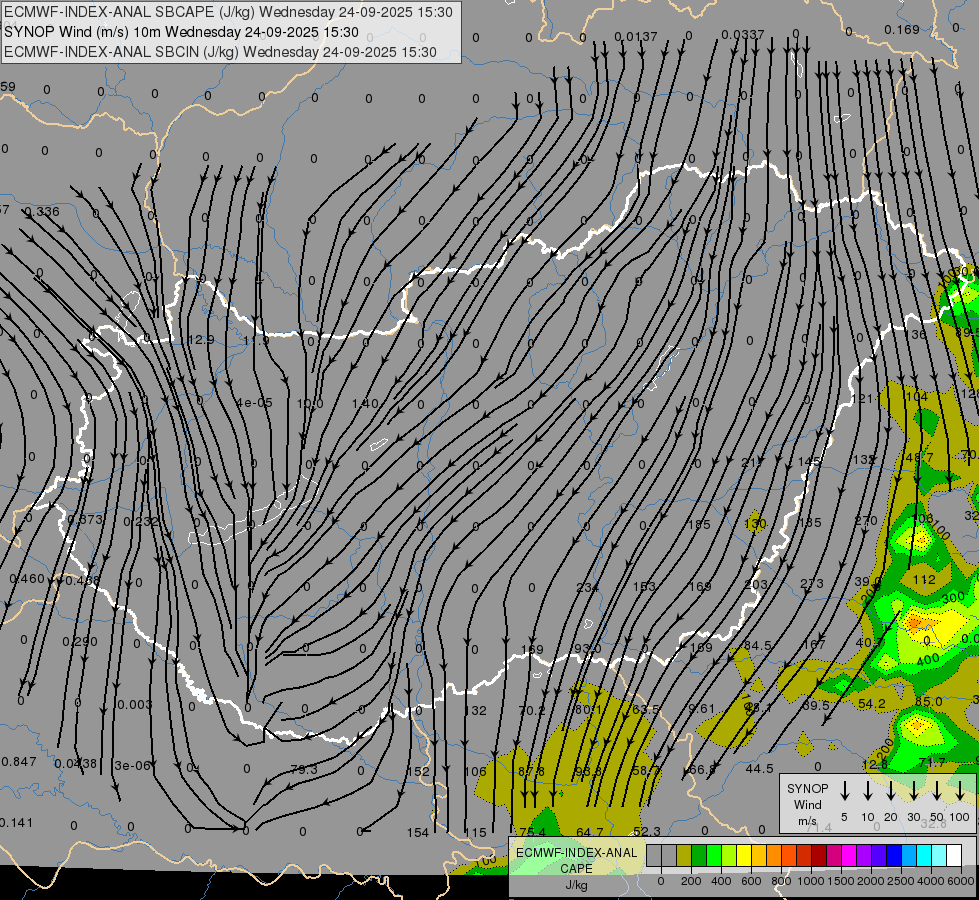
Task: Click the map value '1.40'
Action: (x=365, y=403)
